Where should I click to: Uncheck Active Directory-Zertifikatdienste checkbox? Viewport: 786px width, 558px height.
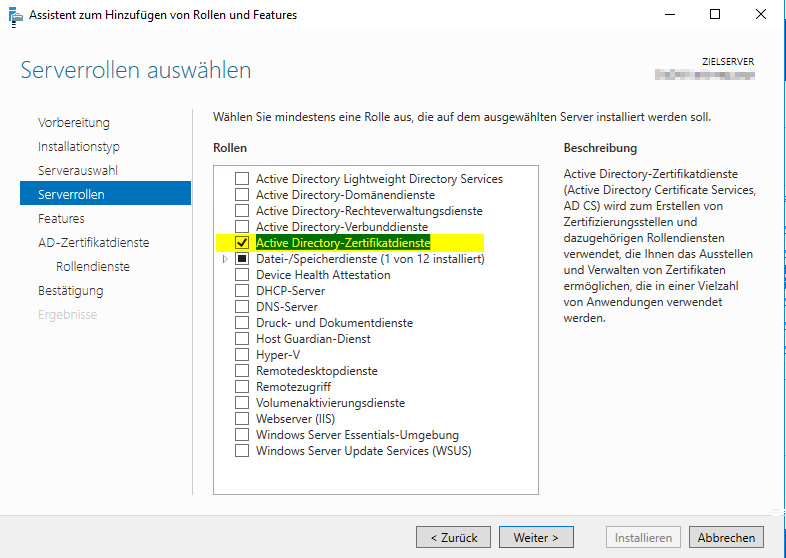coord(242,243)
